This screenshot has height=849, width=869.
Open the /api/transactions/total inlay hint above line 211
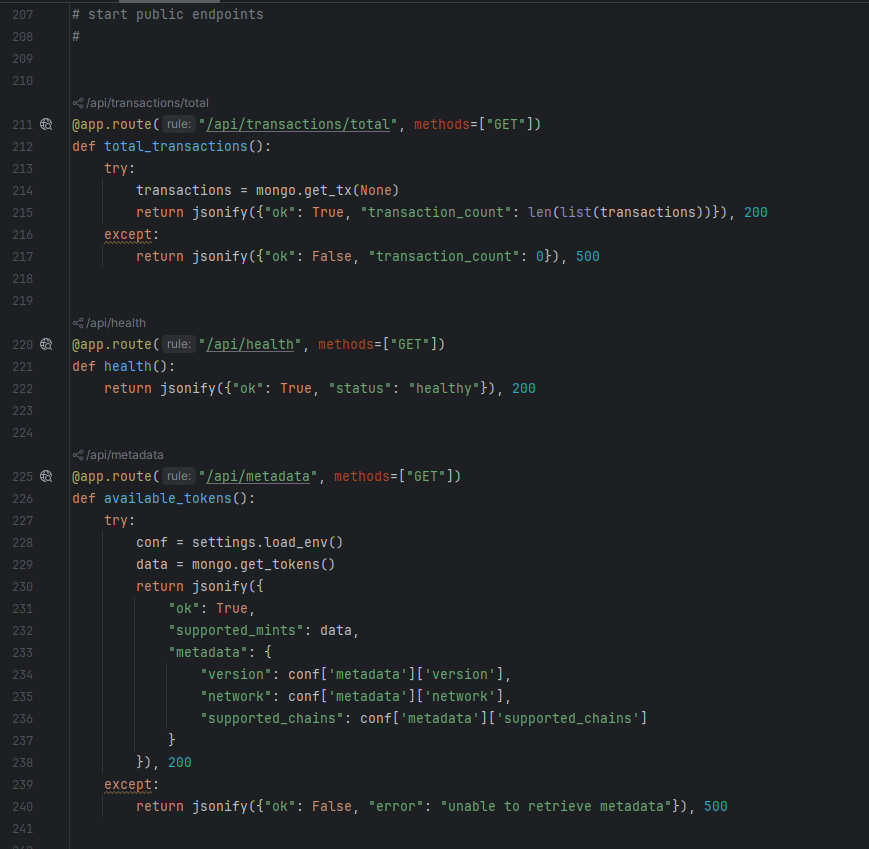tap(141, 103)
